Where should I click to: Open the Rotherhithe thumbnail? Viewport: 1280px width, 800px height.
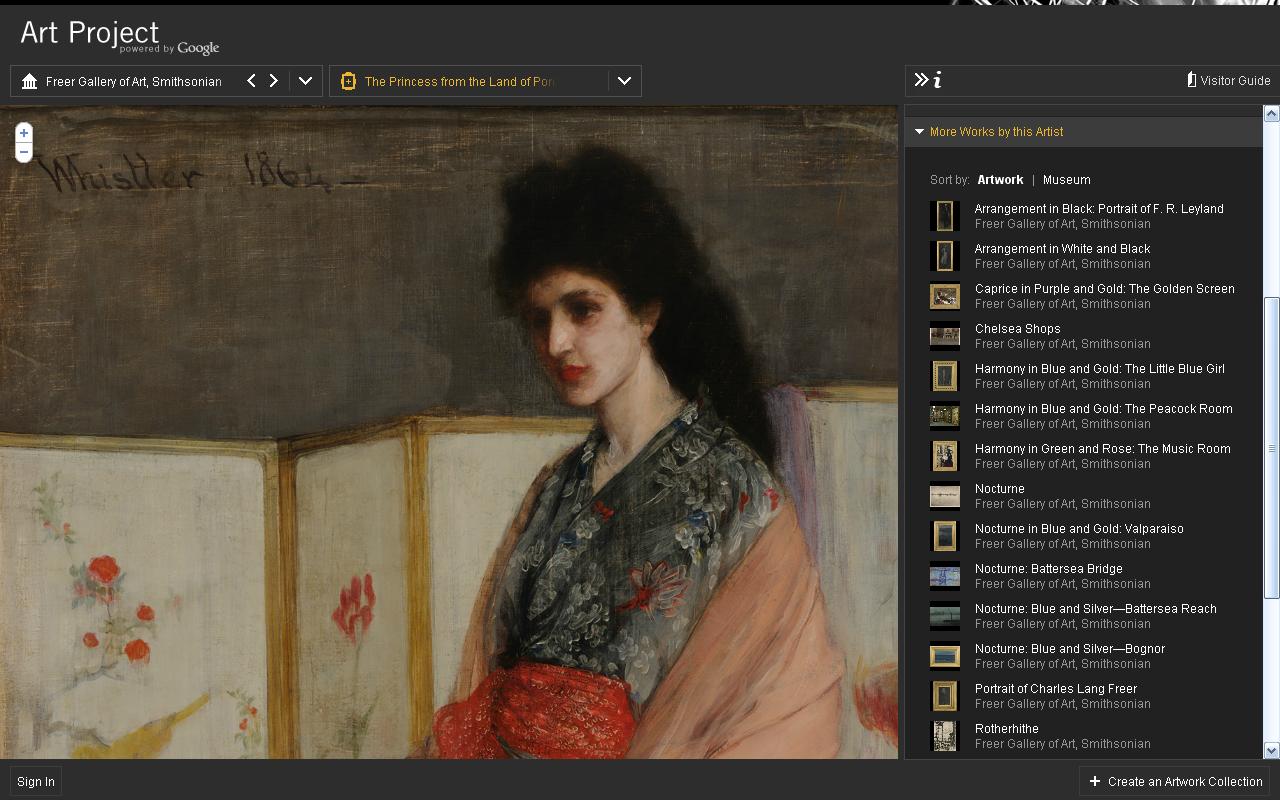[944, 736]
